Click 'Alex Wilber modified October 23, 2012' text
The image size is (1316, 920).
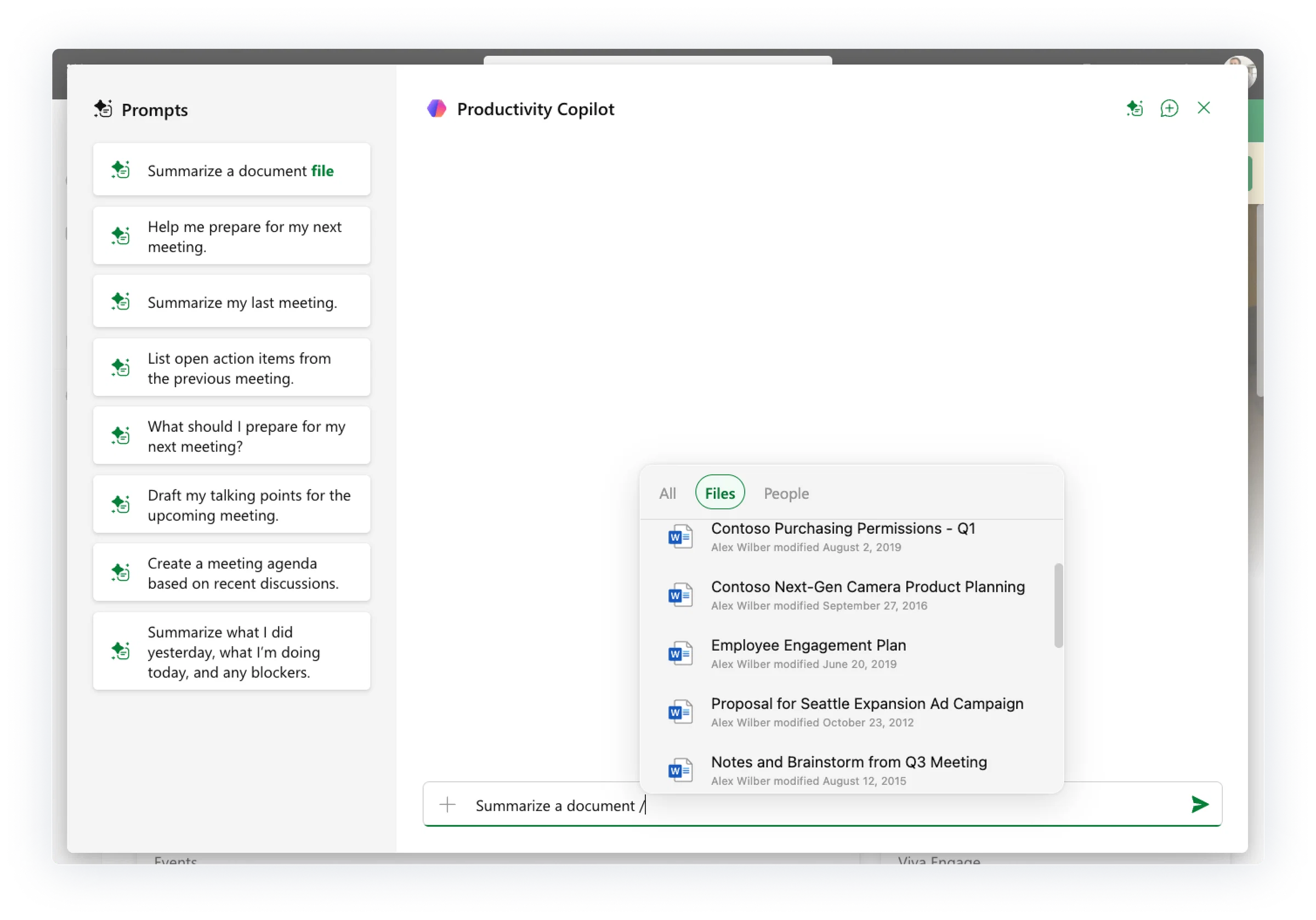click(812, 723)
